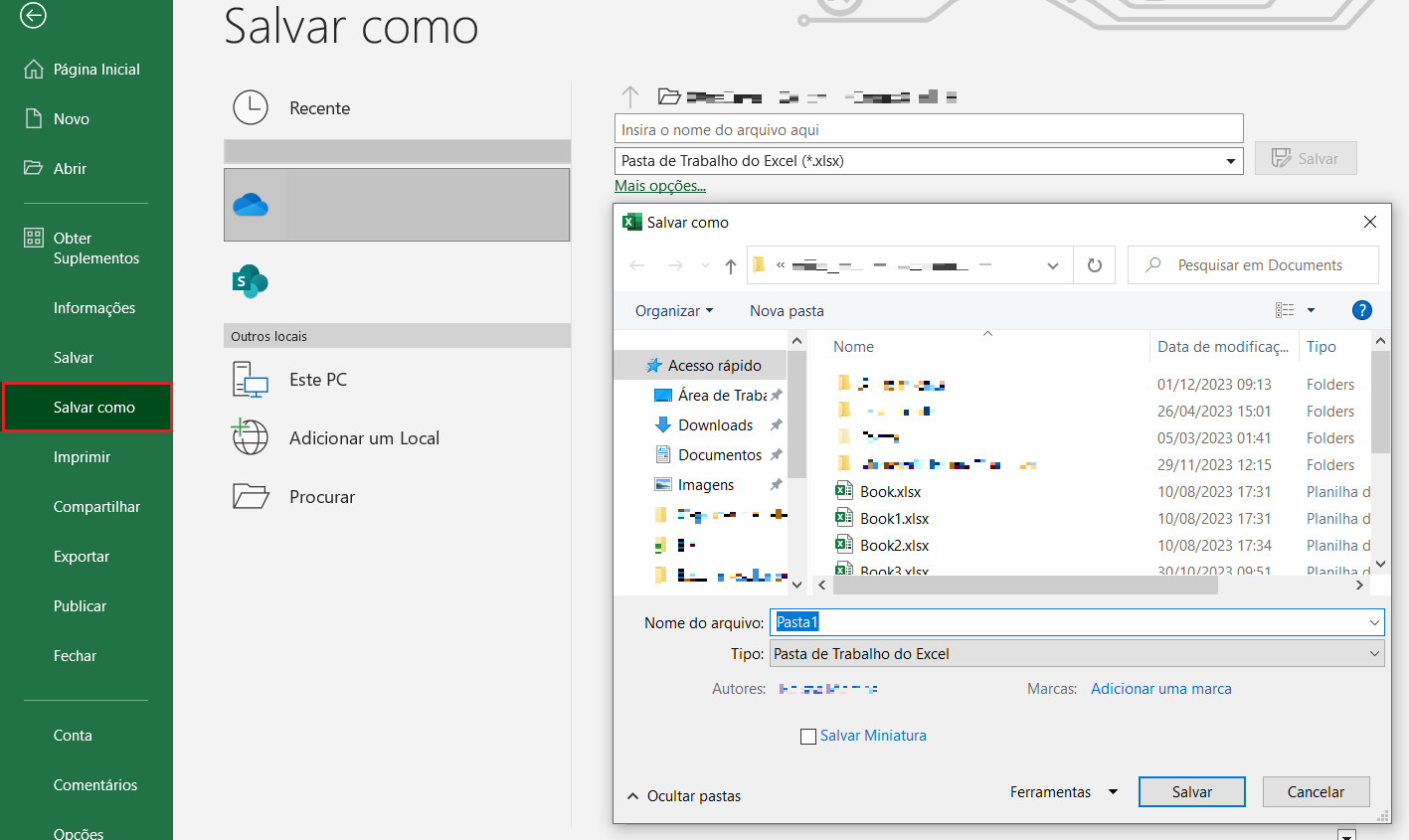Screen dimensions: 1409x840
Task: Select Salvar como in the sidebar
Action: point(87,408)
